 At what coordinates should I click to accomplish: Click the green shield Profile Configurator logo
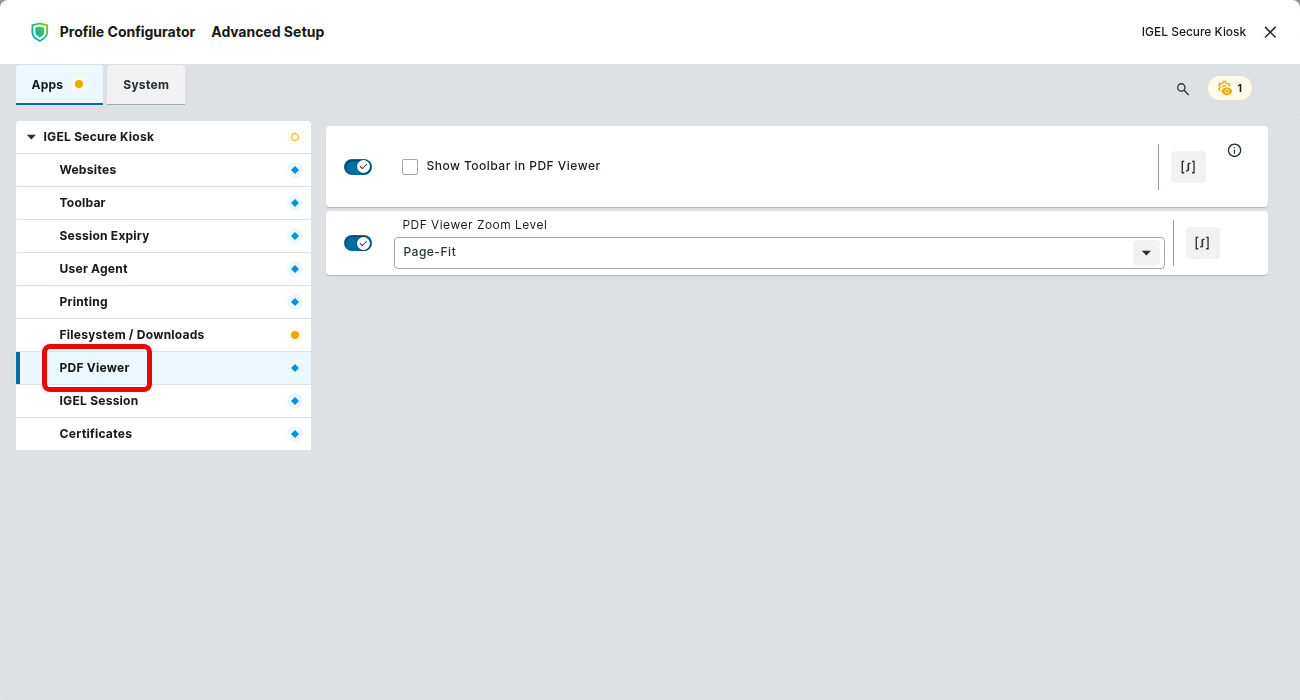click(39, 32)
